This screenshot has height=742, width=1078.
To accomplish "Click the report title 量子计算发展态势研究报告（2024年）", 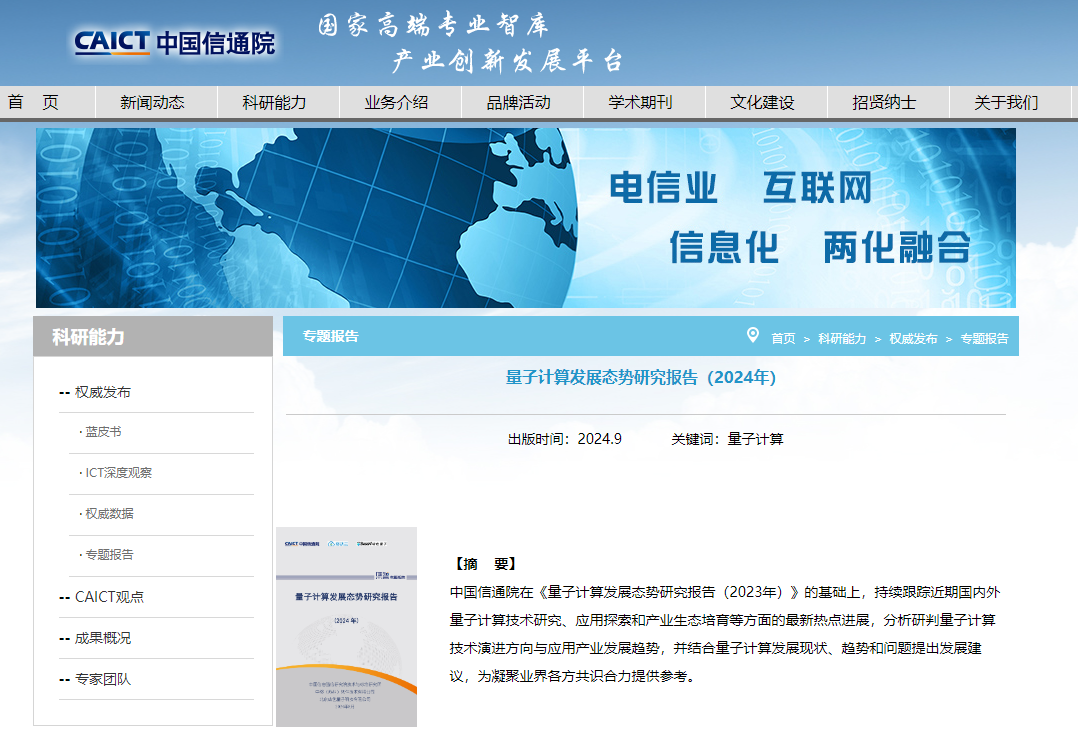I will (641, 378).
